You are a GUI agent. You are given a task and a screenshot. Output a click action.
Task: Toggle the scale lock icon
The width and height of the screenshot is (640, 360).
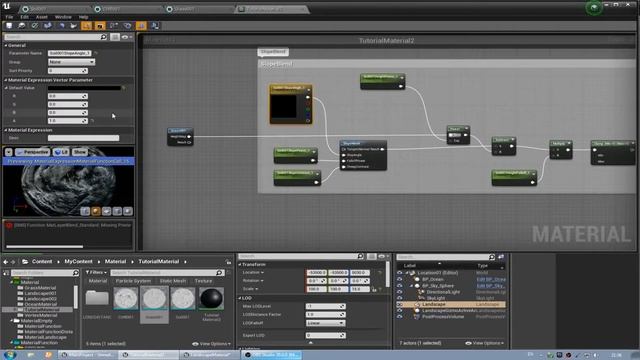374,289
